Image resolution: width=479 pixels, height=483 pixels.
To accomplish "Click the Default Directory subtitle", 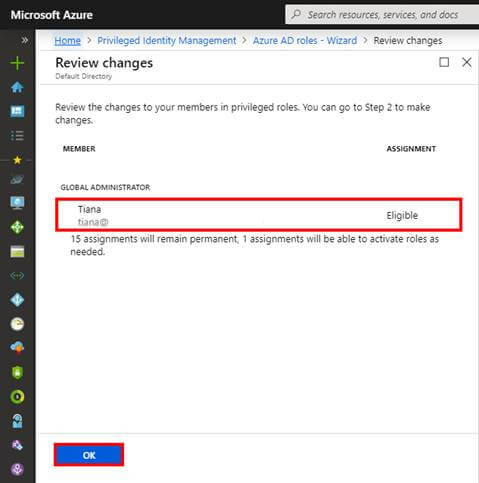I will pos(84,76).
